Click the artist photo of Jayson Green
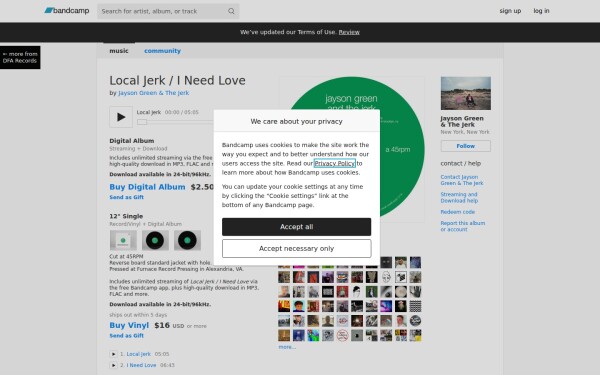The image size is (600, 375). click(465, 93)
